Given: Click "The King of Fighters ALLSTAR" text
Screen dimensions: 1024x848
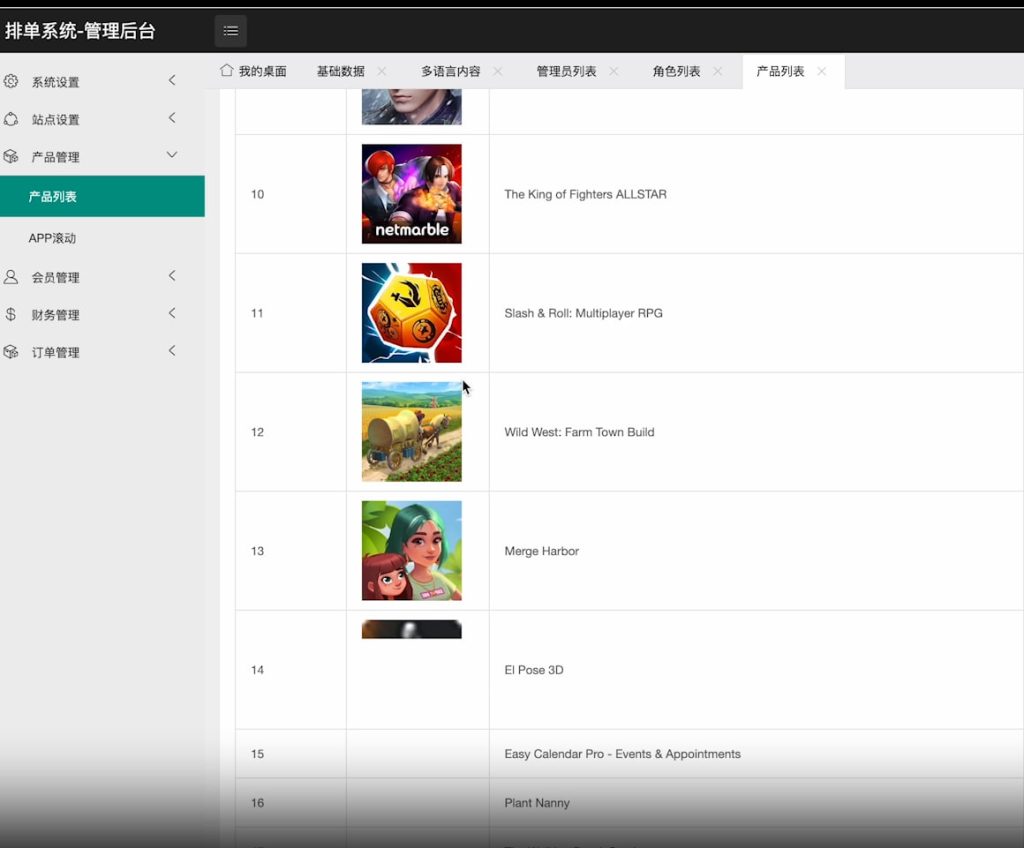Looking at the screenshot, I should pos(585,194).
